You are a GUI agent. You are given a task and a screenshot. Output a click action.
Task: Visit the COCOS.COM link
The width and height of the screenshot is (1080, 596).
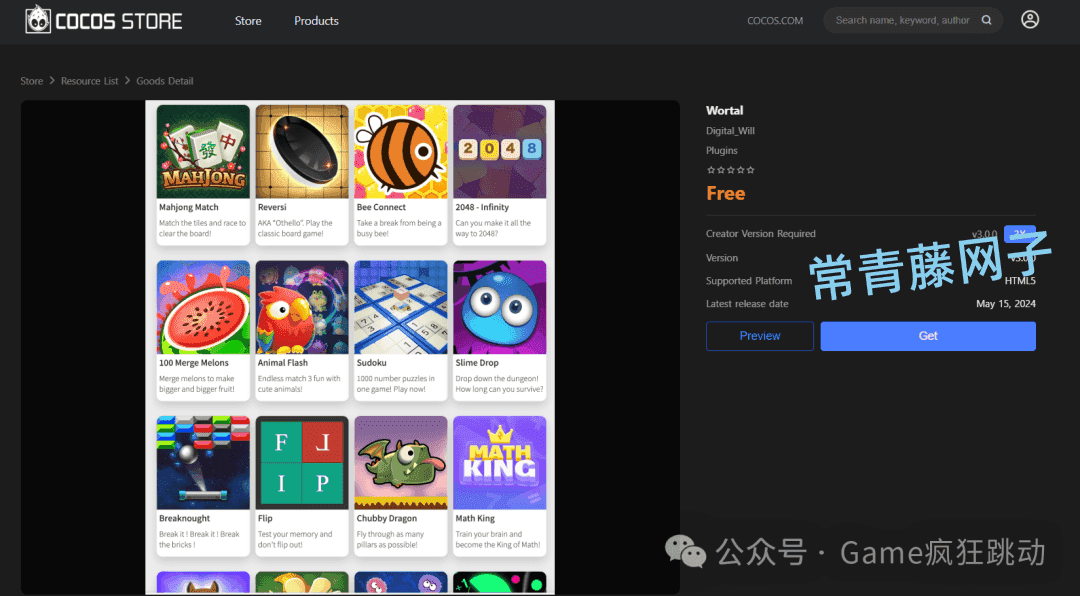(x=775, y=21)
